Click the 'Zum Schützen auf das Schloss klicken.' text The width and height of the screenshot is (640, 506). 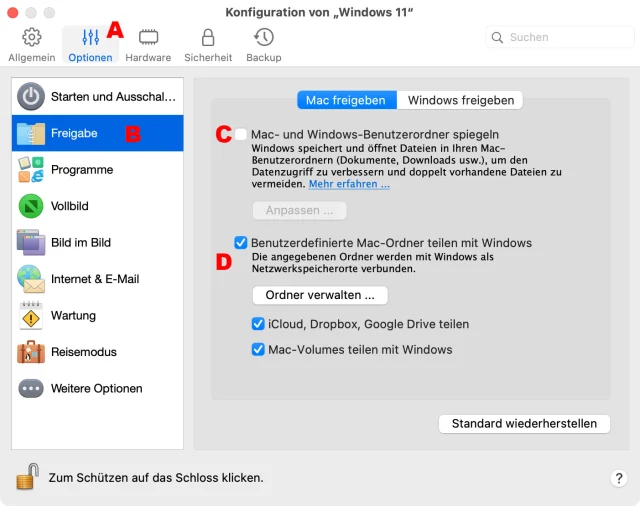pos(156,477)
